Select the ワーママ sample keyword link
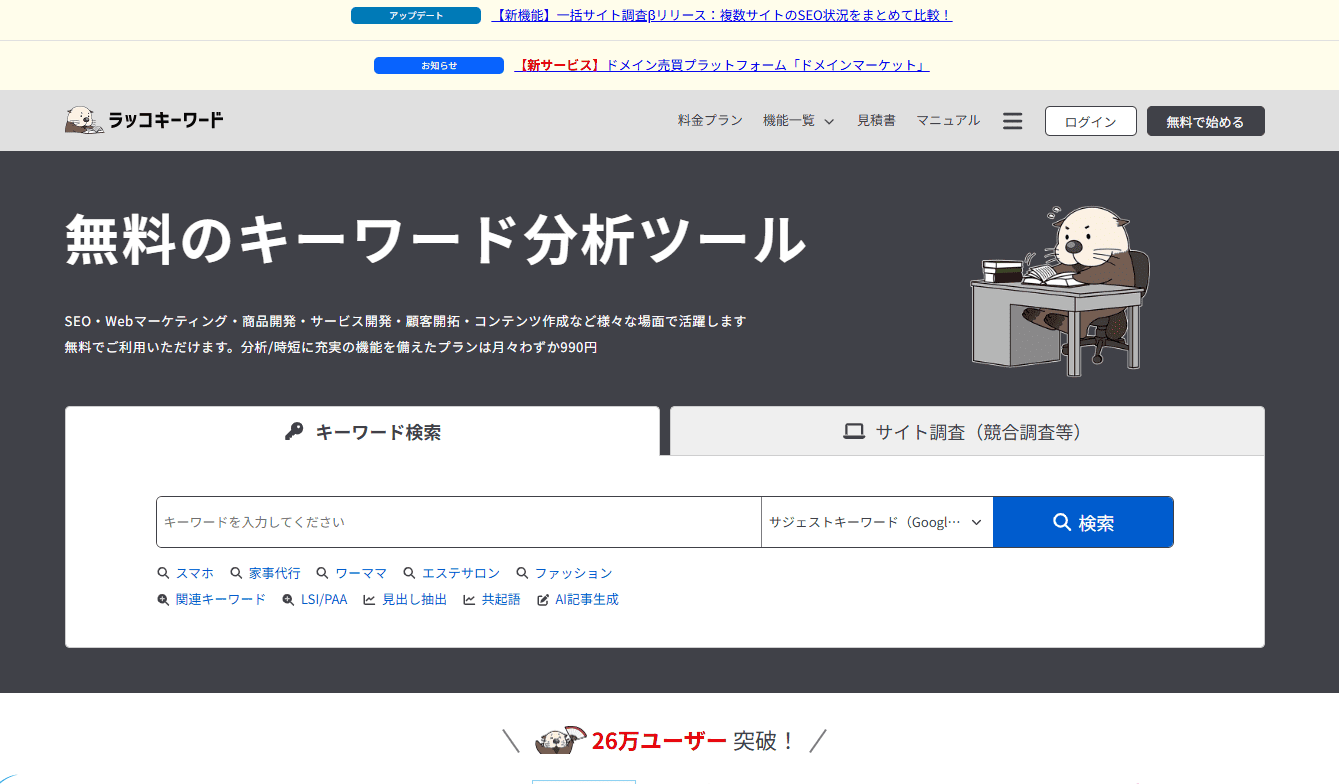This screenshot has height=784, width=1339. click(361, 573)
